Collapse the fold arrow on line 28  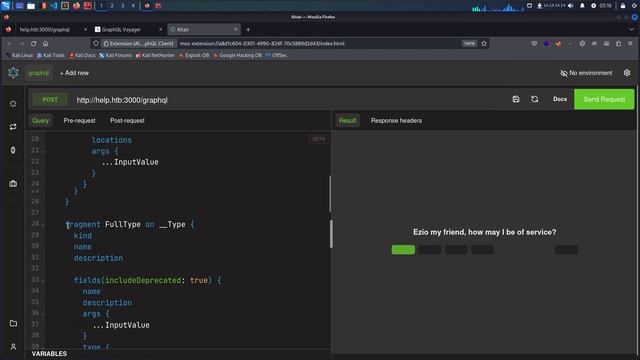coord(43,224)
